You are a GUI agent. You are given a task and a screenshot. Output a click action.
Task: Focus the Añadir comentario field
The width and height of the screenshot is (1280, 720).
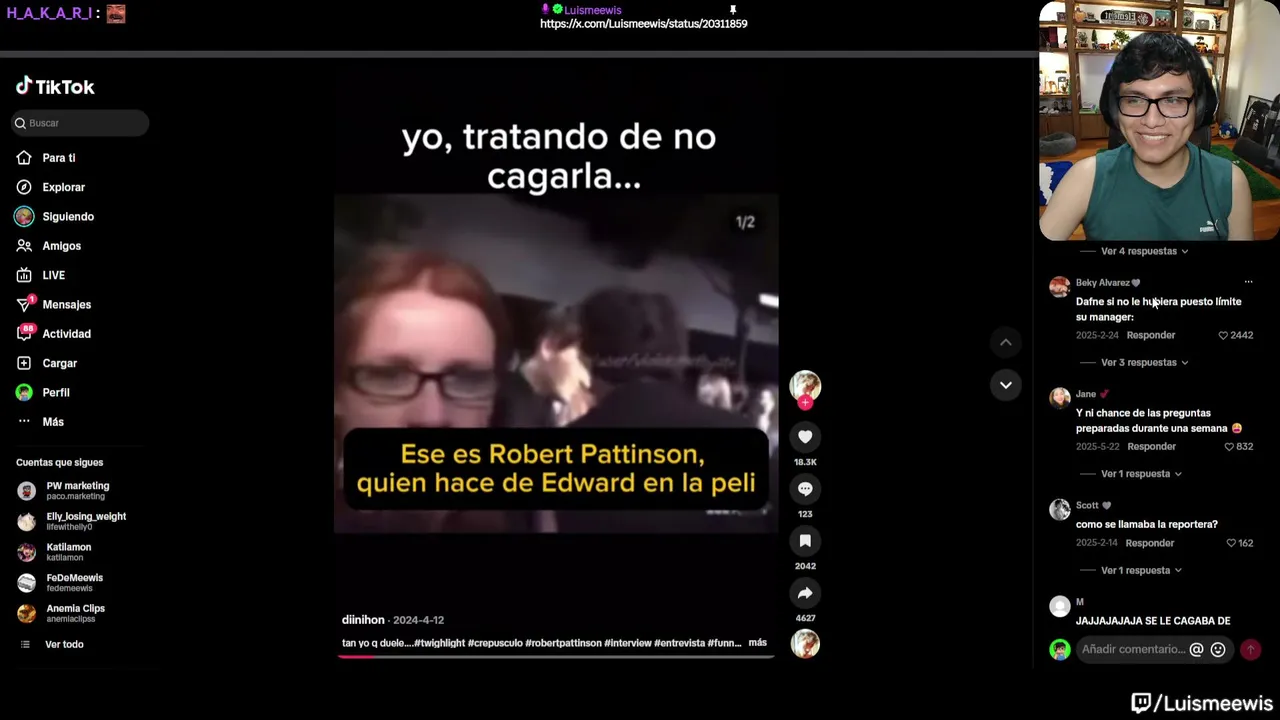[x=1133, y=649]
